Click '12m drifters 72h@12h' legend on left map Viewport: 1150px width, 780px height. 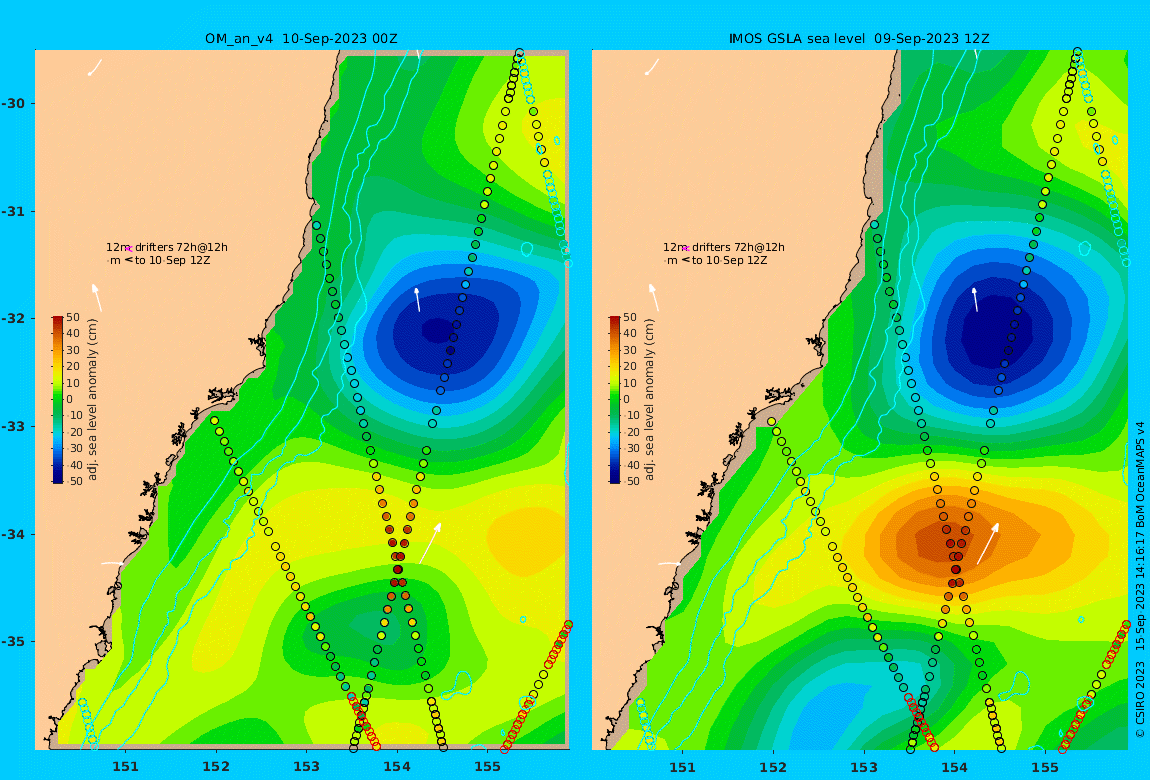click(167, 247)
